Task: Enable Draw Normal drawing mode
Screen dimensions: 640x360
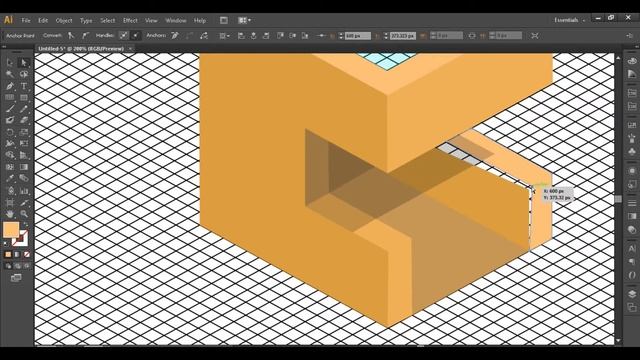Action: coord(8,266)
